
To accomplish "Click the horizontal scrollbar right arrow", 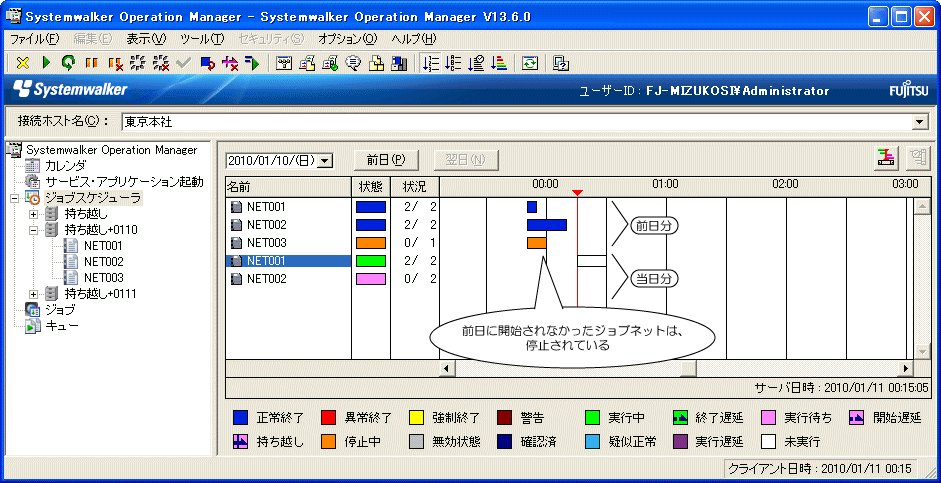I will [906, 368].
